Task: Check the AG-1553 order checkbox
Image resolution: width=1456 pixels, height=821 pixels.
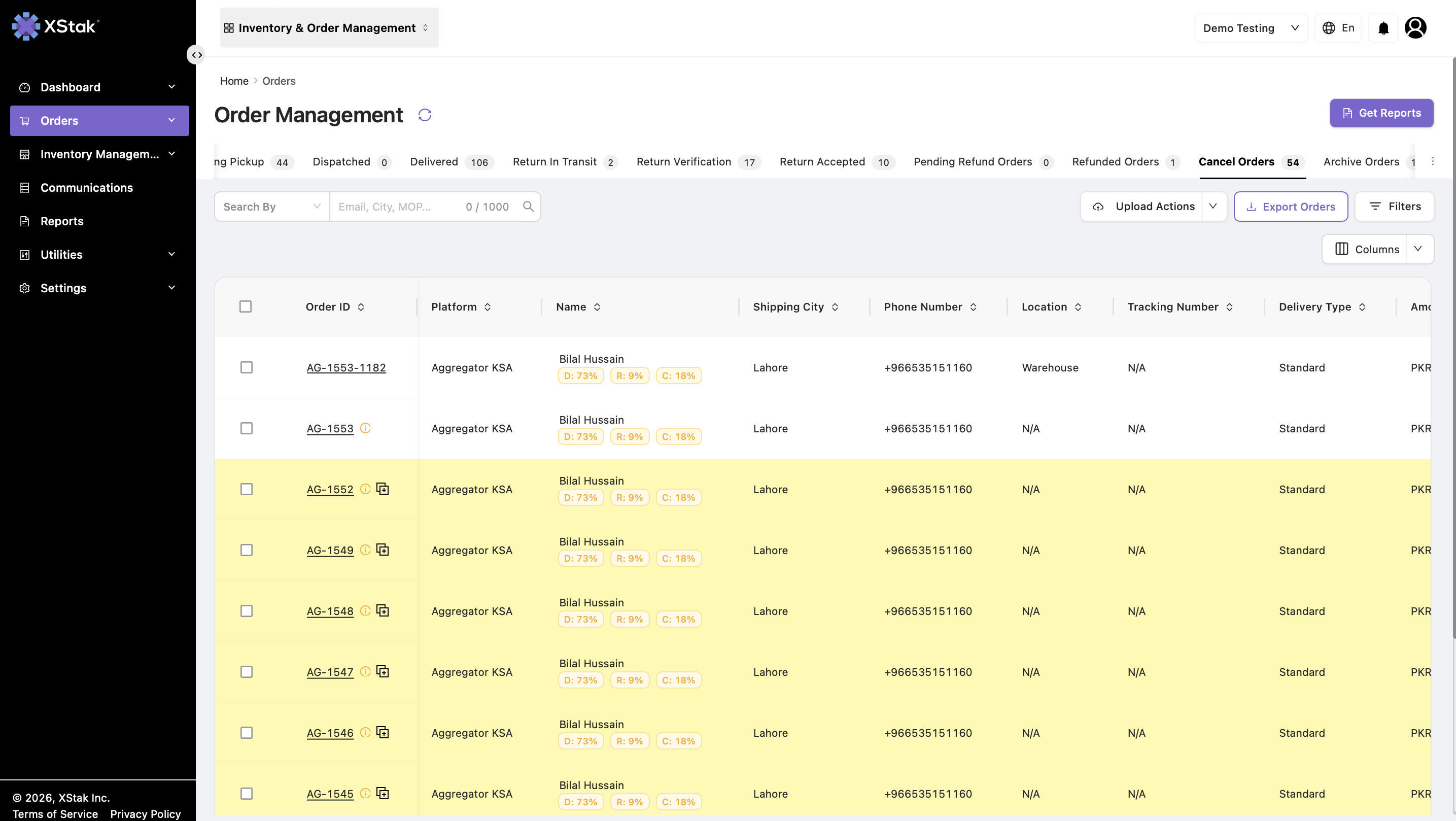Action: [247, 428]
